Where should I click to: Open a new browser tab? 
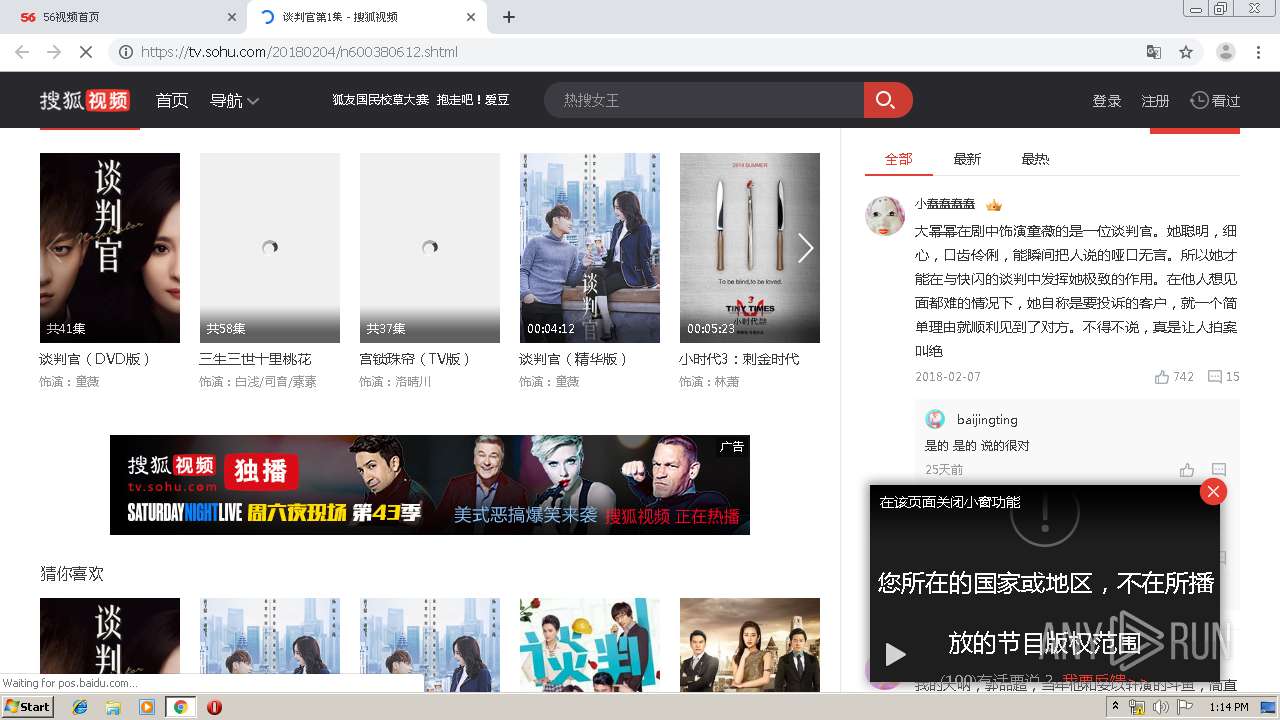tap(509, 17)
